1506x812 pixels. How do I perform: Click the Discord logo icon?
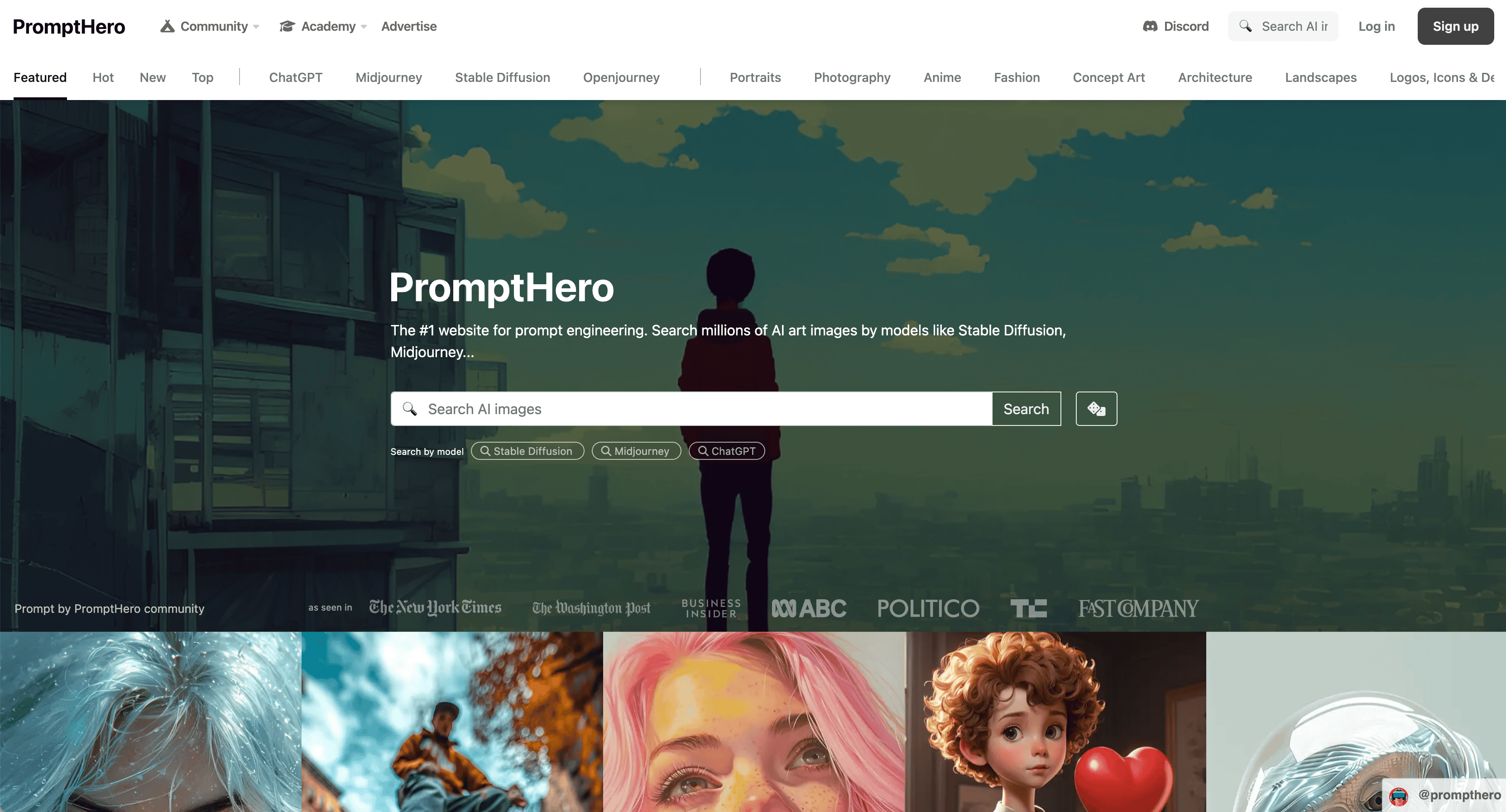tap(1150, 26)
